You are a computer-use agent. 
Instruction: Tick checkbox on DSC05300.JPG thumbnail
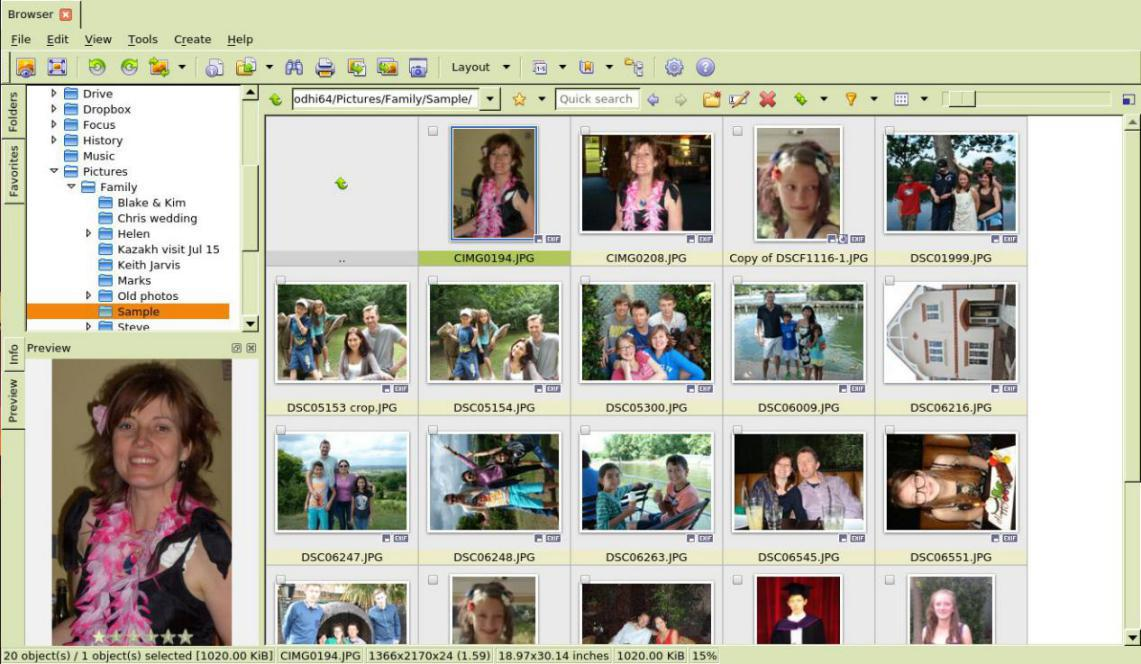tap(585, 280)
